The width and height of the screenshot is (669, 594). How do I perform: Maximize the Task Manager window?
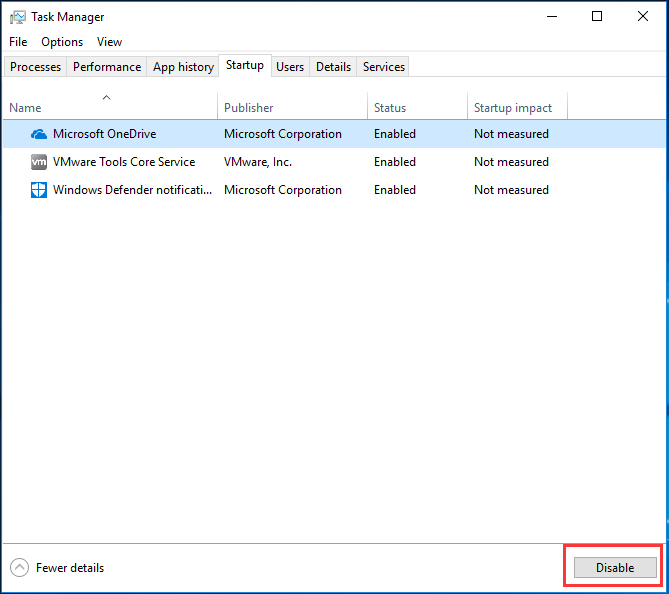point(597,17)
